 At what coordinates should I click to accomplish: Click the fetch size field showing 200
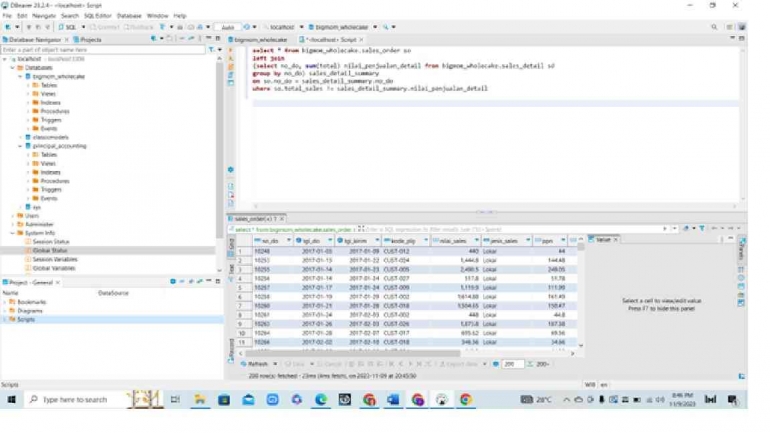tap(512, 364)
